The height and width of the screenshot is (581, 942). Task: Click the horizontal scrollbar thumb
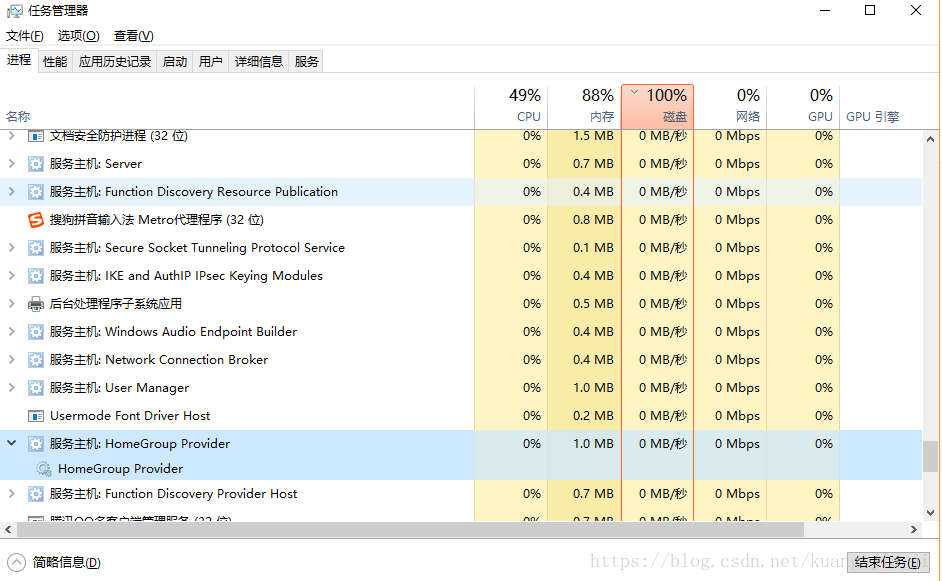[410, 529]
